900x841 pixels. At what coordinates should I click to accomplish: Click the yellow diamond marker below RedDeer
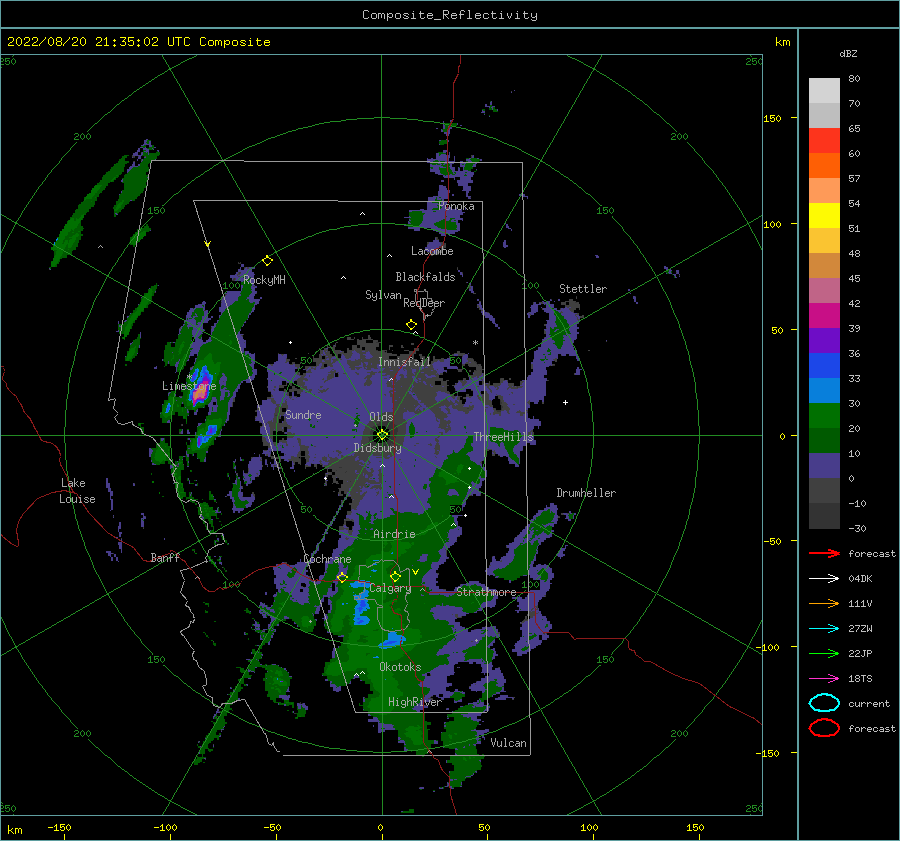411,325
